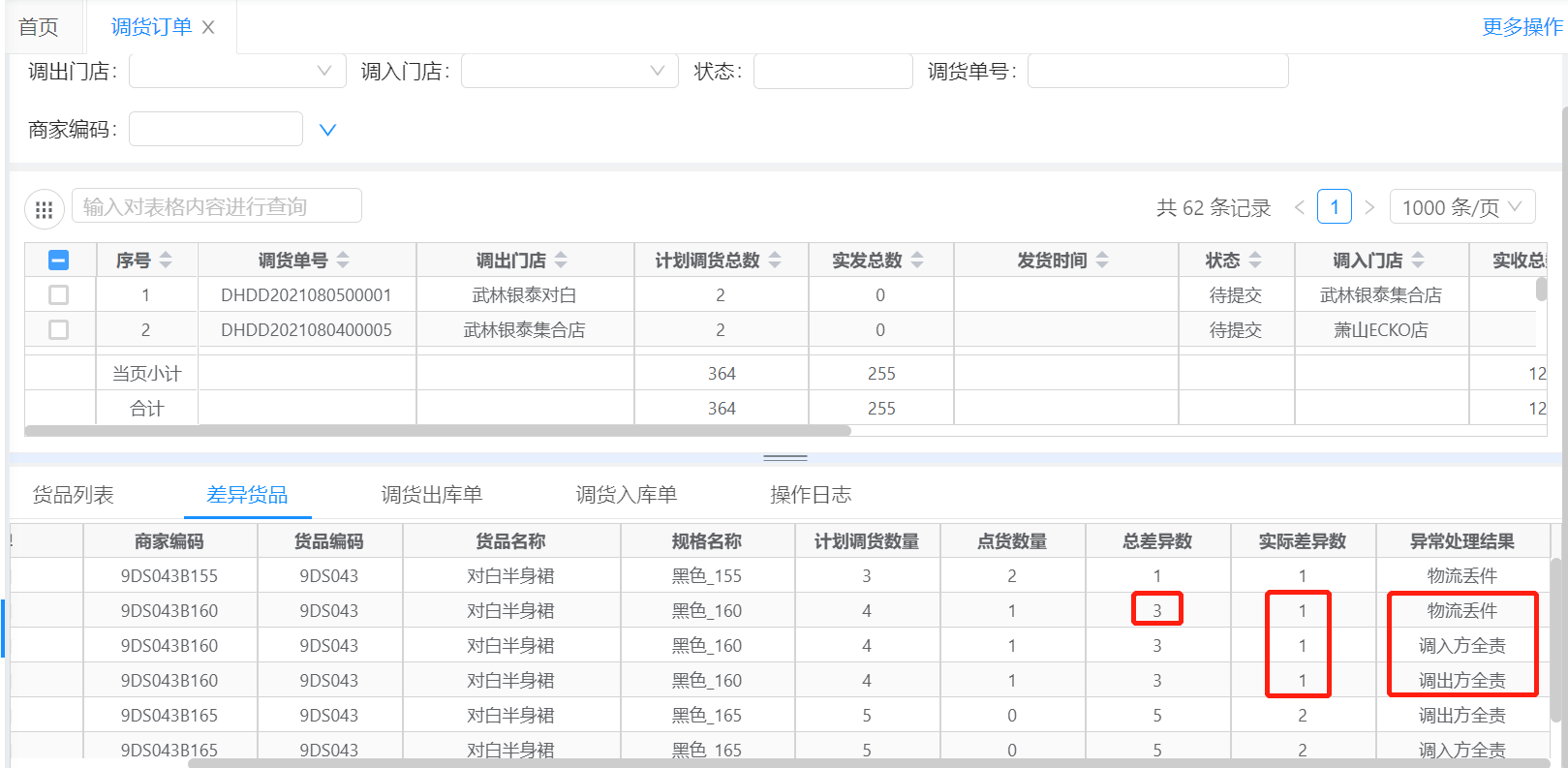Go to next page arrow
Screen dimensions: 1568x768
tap(1369, 207)
